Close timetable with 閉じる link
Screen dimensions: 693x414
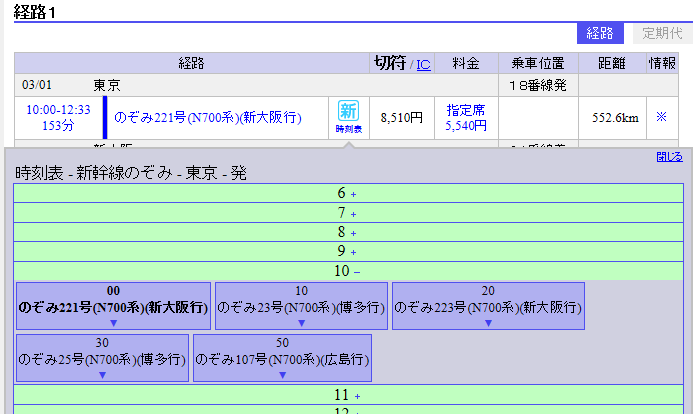pos(669,157)
